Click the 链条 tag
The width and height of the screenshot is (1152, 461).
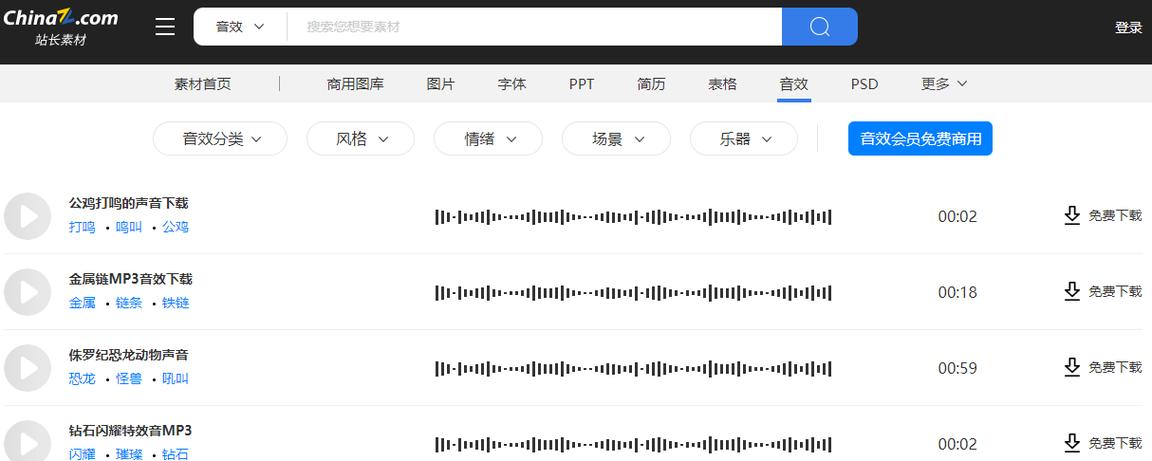pos(129,303)
